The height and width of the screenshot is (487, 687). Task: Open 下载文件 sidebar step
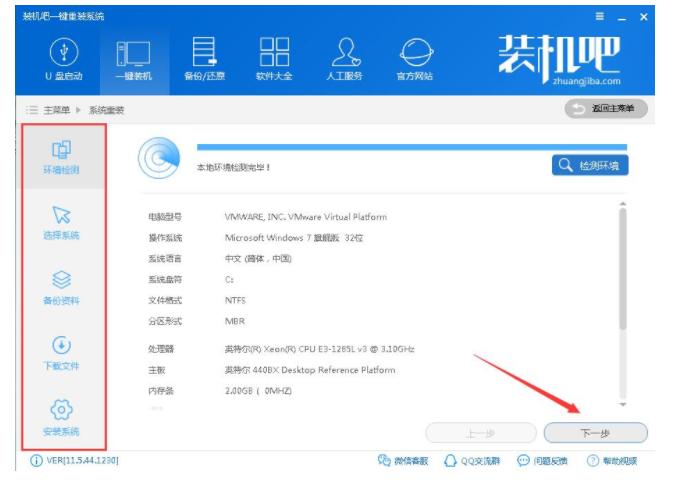pos(61,353)
